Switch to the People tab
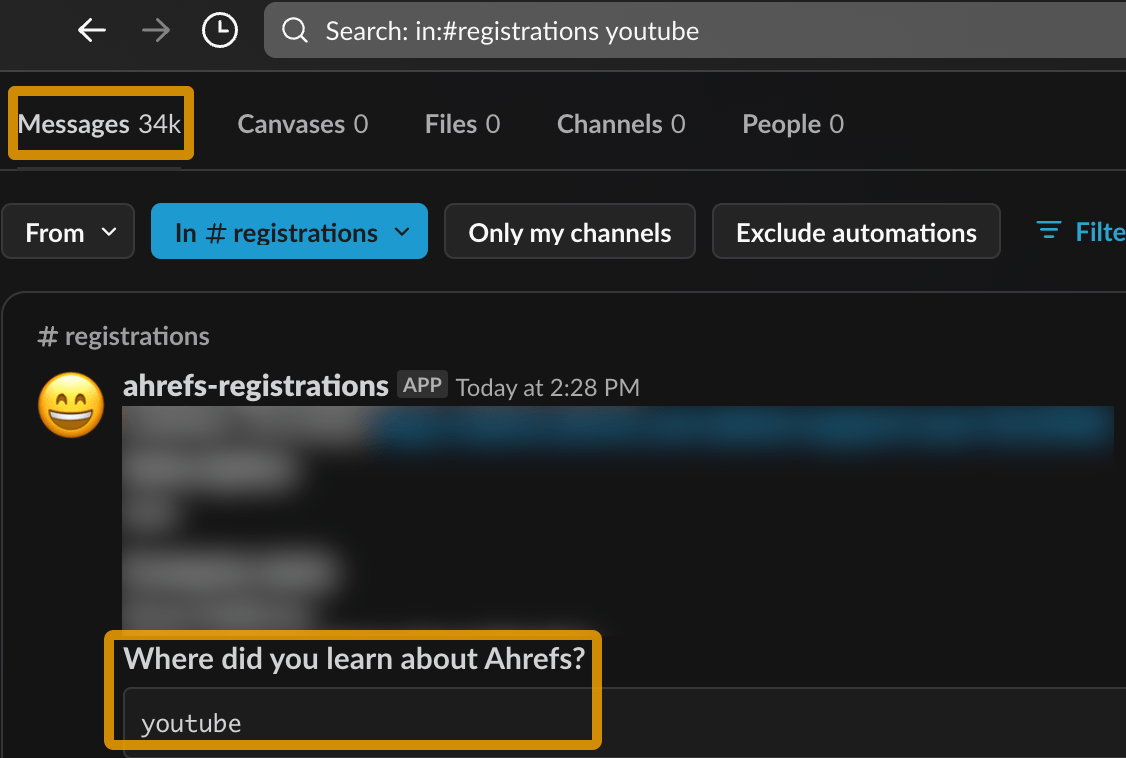Screen dimensions: 1126x758 click(793, 124)
